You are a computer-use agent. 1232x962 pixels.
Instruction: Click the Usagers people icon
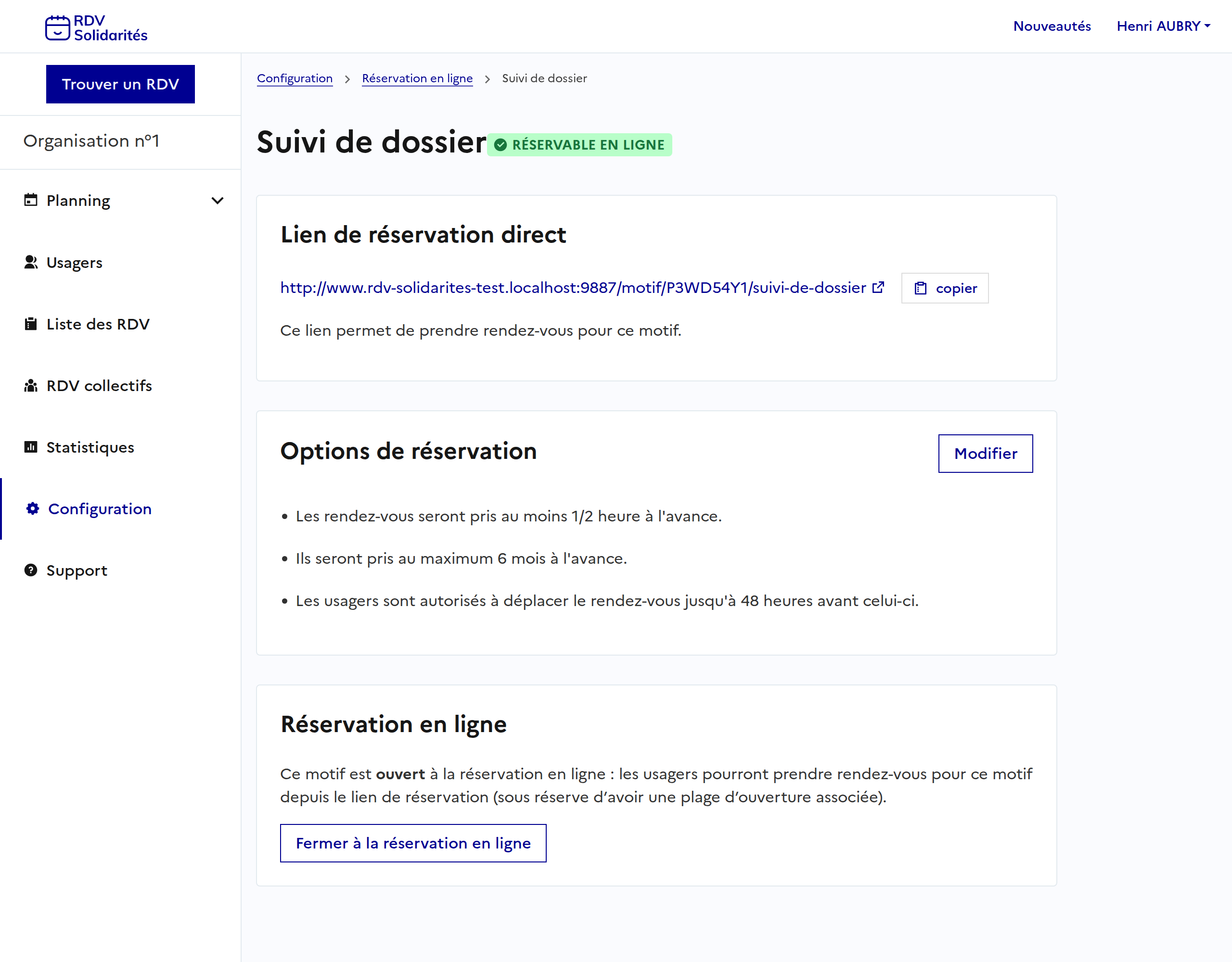coord(30,262)
